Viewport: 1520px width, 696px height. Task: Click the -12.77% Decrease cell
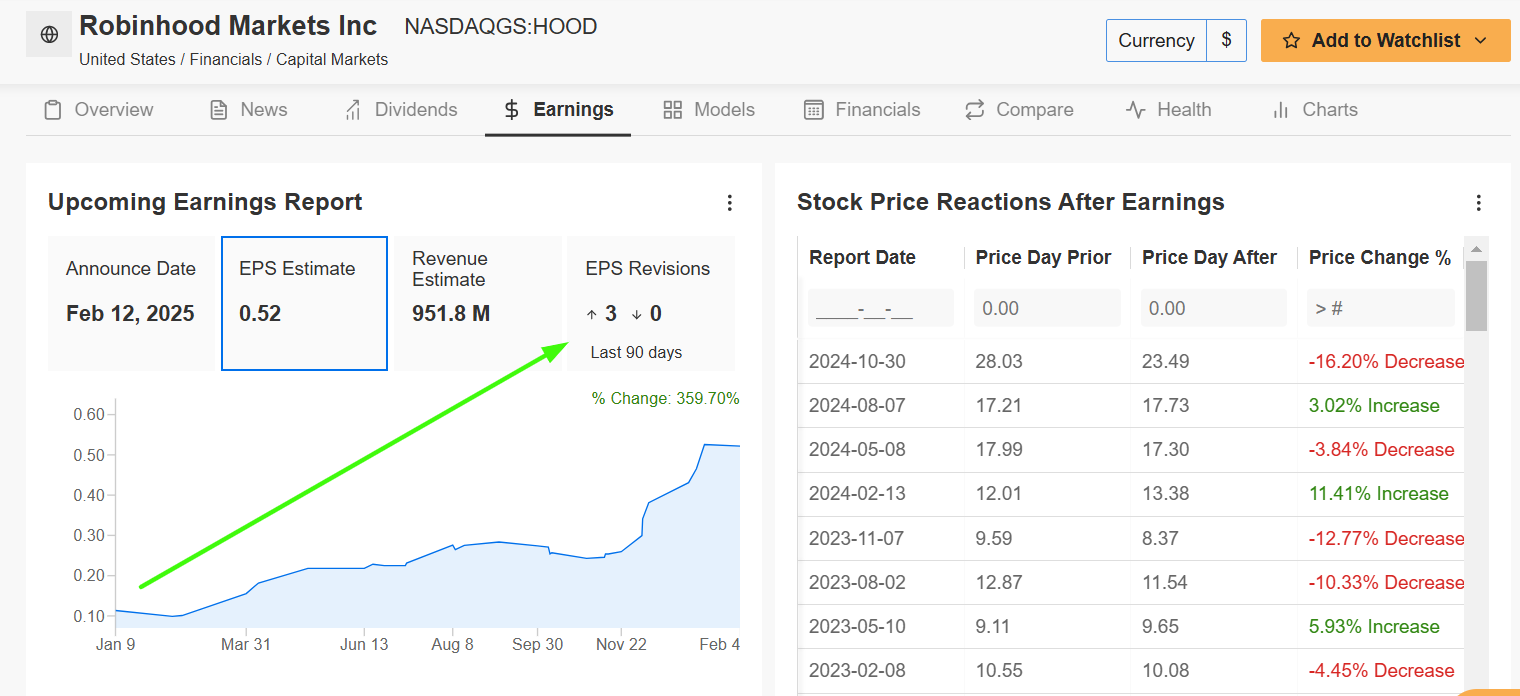pyautogui.click(x=1386, y=538)
